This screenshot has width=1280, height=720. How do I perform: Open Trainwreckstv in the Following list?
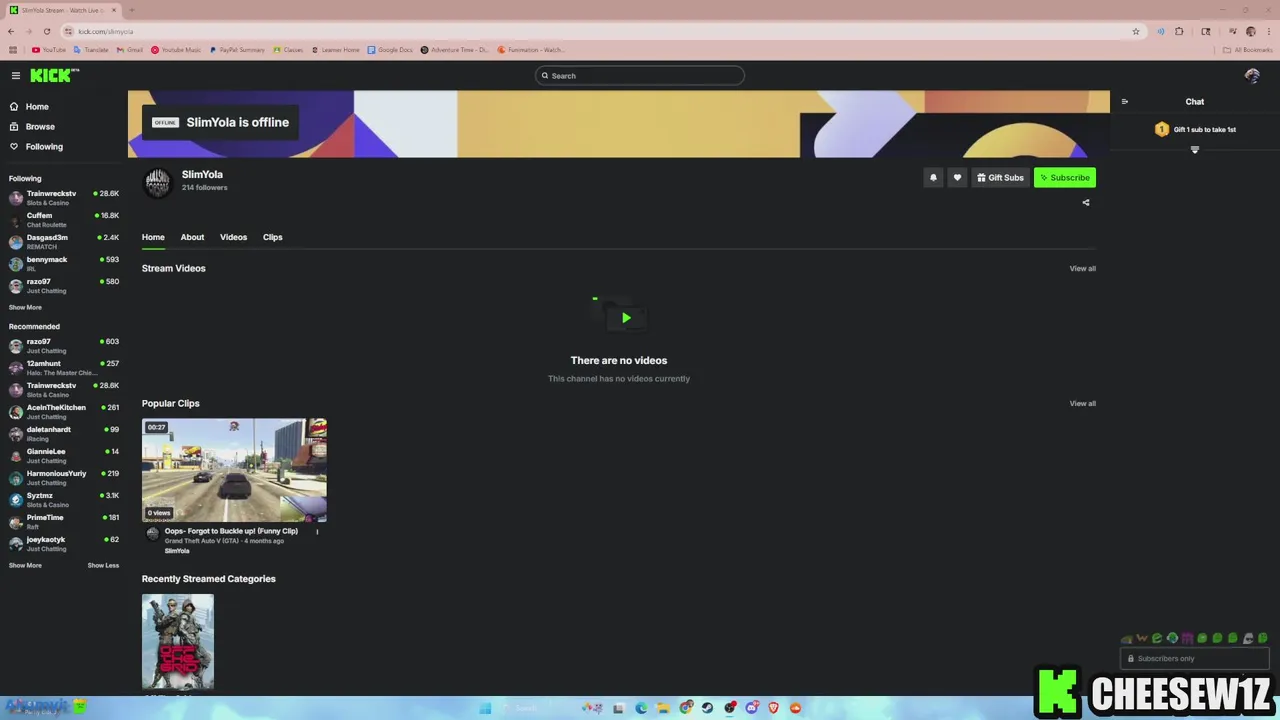click(x=63, y=197)
